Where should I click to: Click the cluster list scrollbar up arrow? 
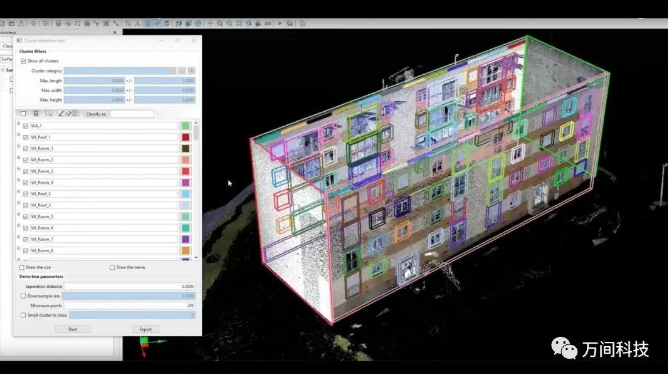tap(196, 123)
